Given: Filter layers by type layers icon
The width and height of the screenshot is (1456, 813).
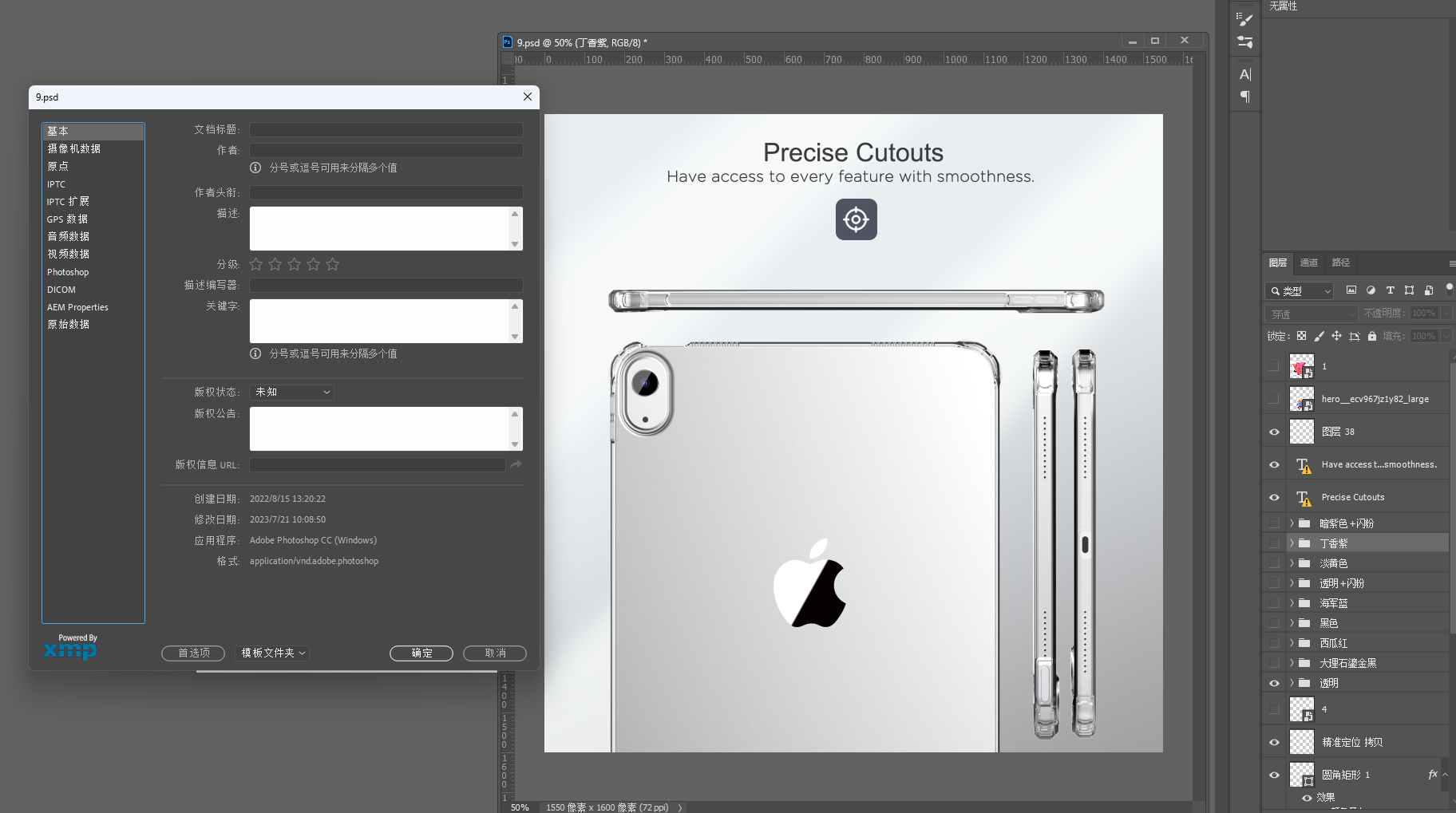Looking at the screenshot, I should 1390,290.
